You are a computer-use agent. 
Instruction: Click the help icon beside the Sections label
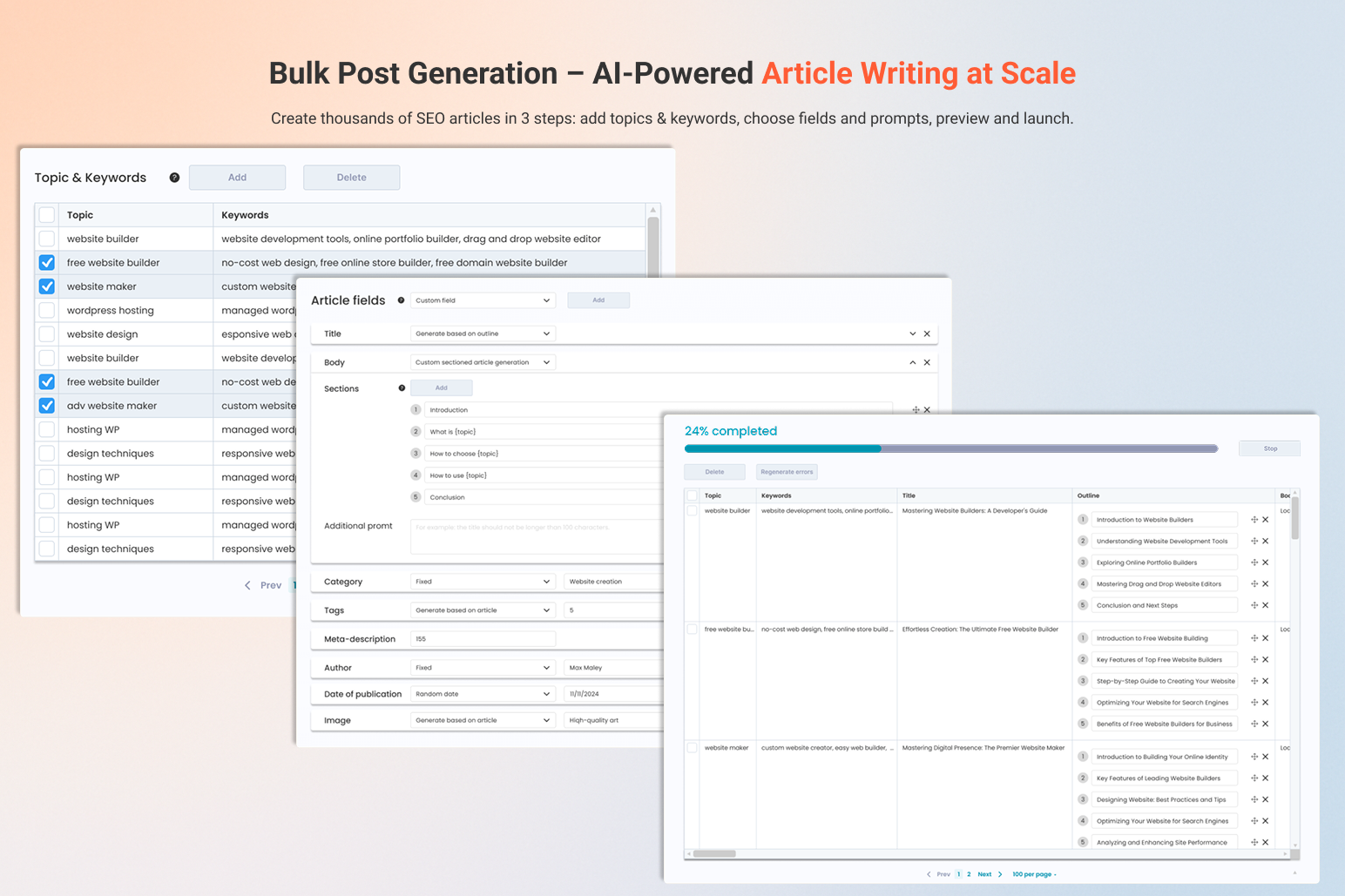[x=402, y=387]
